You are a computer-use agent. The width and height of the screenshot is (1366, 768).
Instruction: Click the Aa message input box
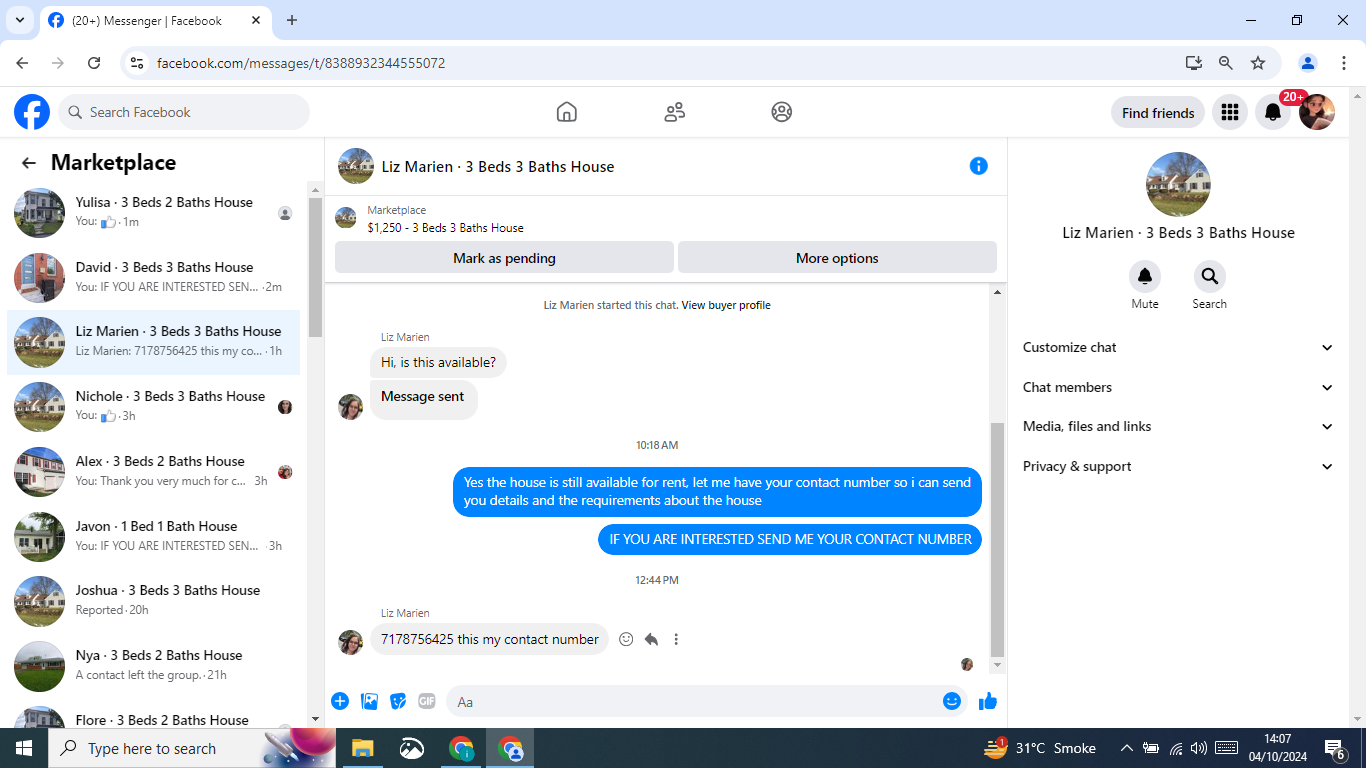click(707, 702)
